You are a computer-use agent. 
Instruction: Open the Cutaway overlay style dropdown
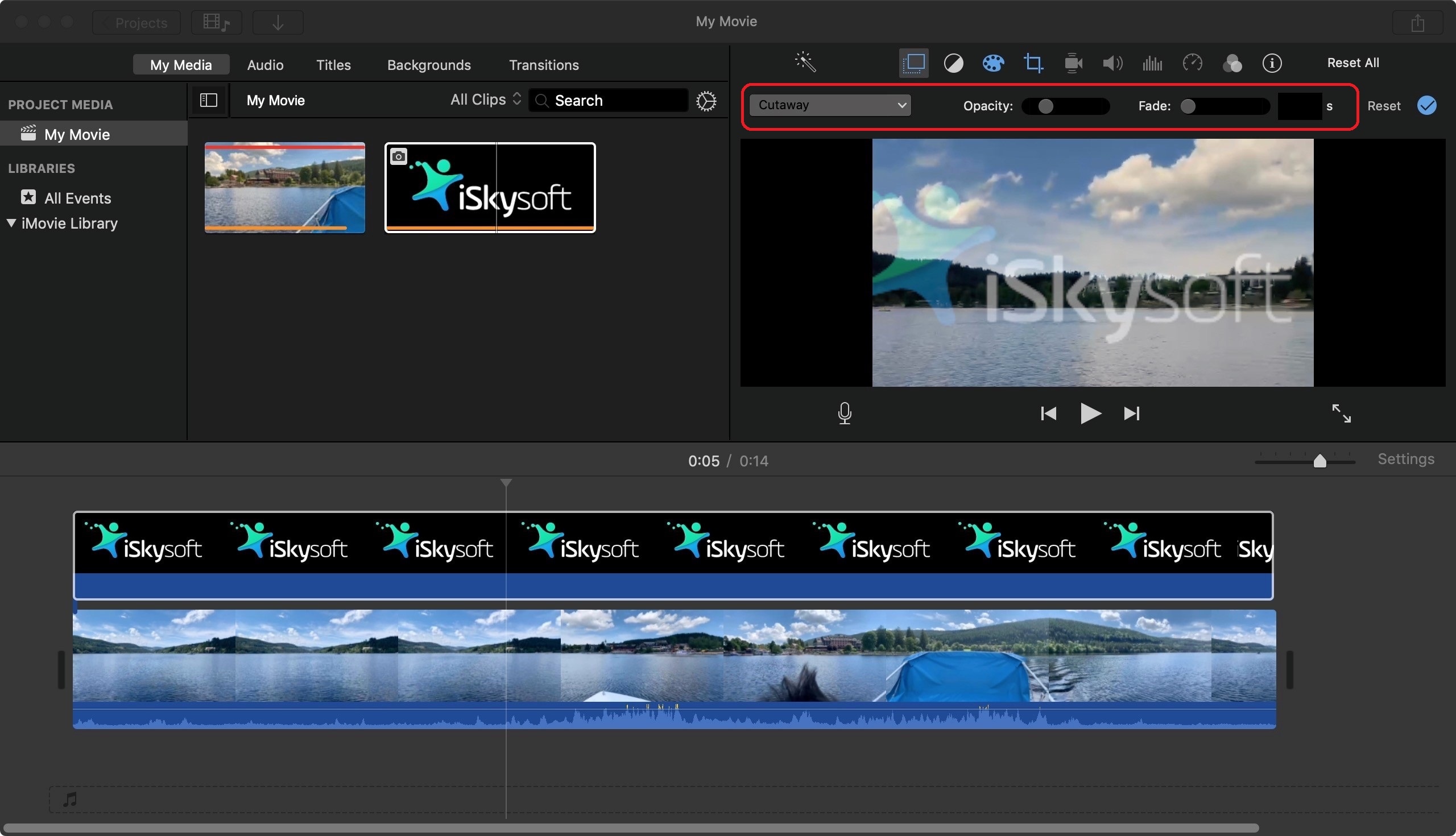[x=830, y=105]
